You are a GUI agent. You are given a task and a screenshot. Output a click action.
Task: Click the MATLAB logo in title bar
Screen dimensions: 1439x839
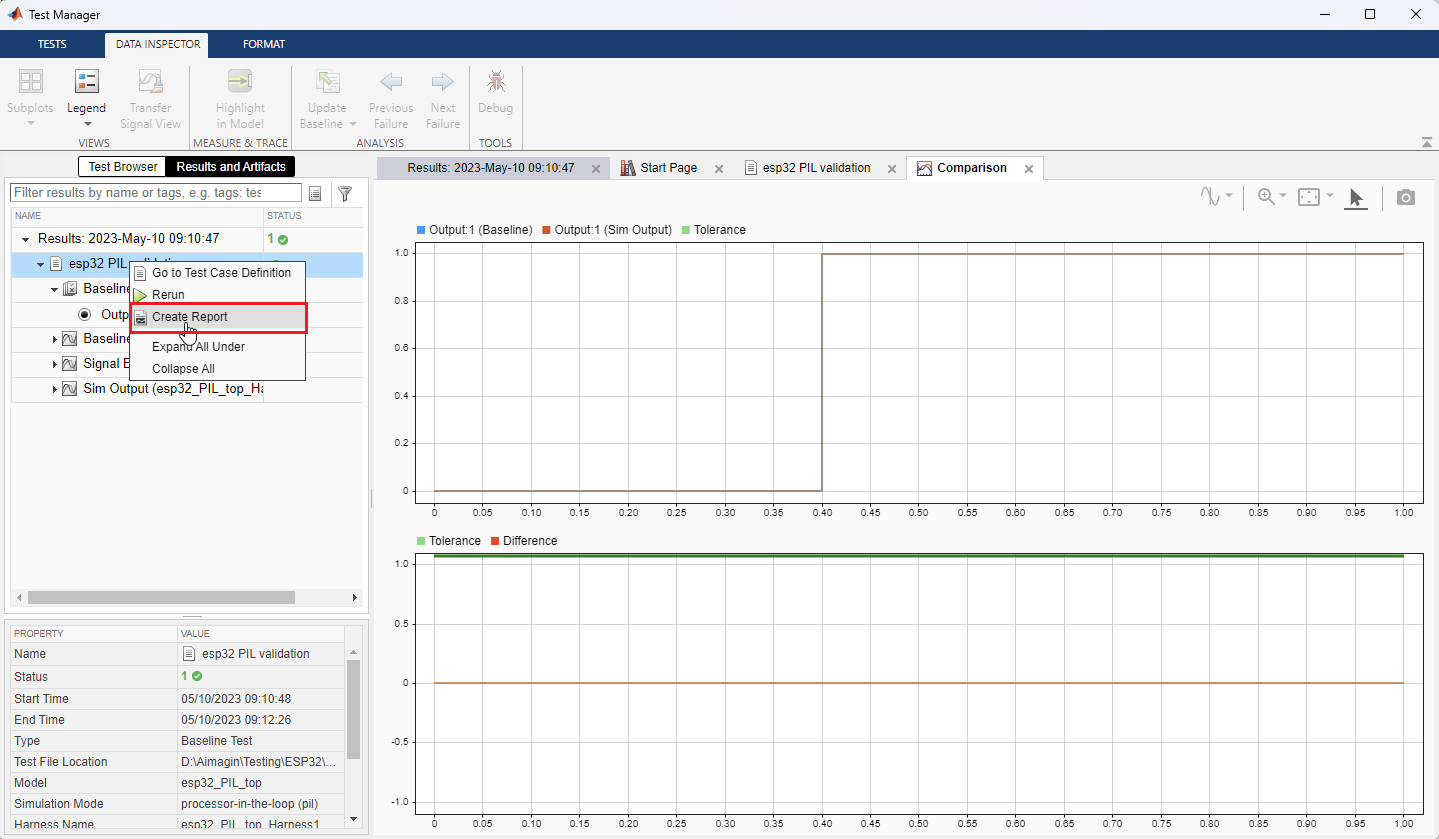click(x=15, y=14)
